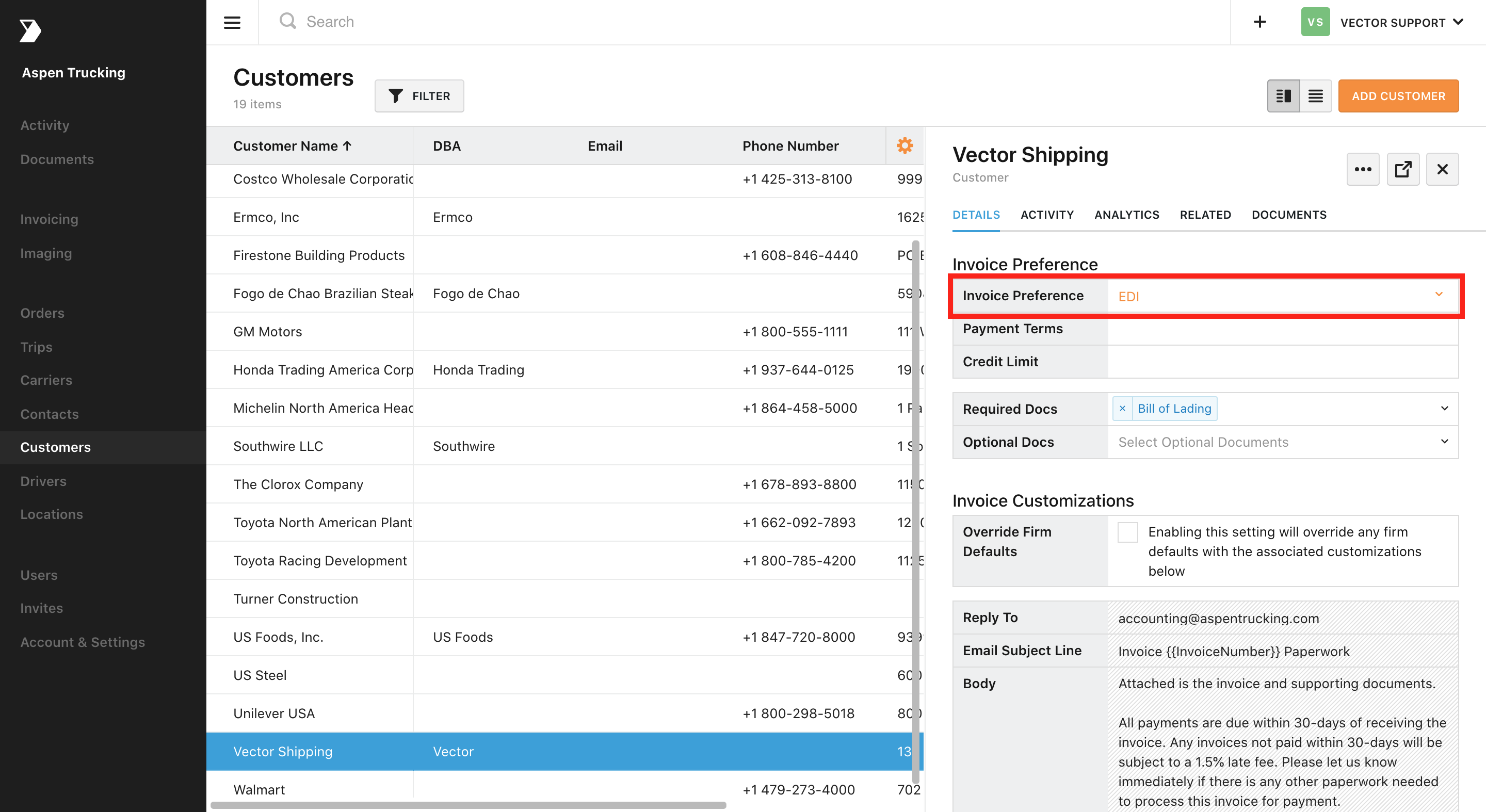Click the horizontal scrollbar under customer table
The width and height of the screenshot is (1486, 812).
coord(469,805)
